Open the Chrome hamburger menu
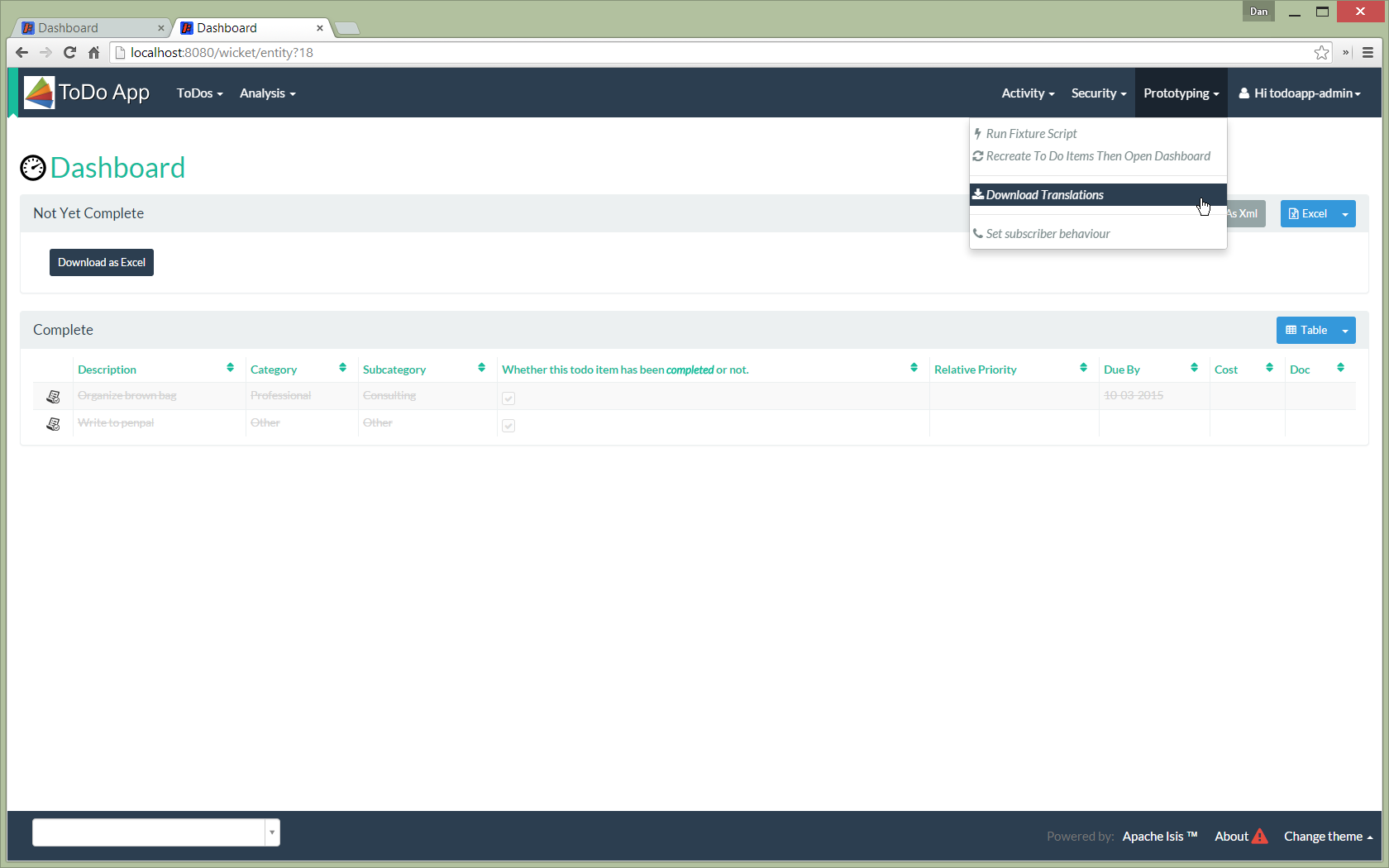Image resolution: width=1389 pixels, height=868 pixels. coord(1368,53)
